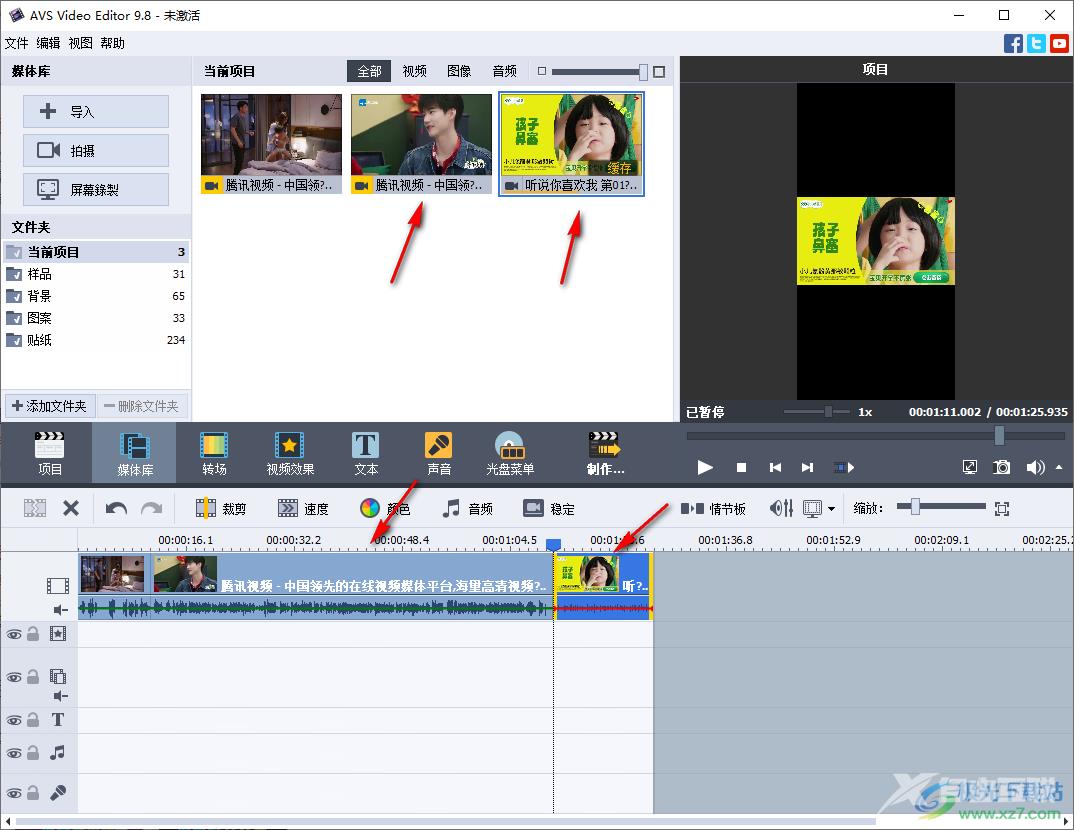Screen dimensions: 1074x830
Task: Play the preview video
Action: 705,467
